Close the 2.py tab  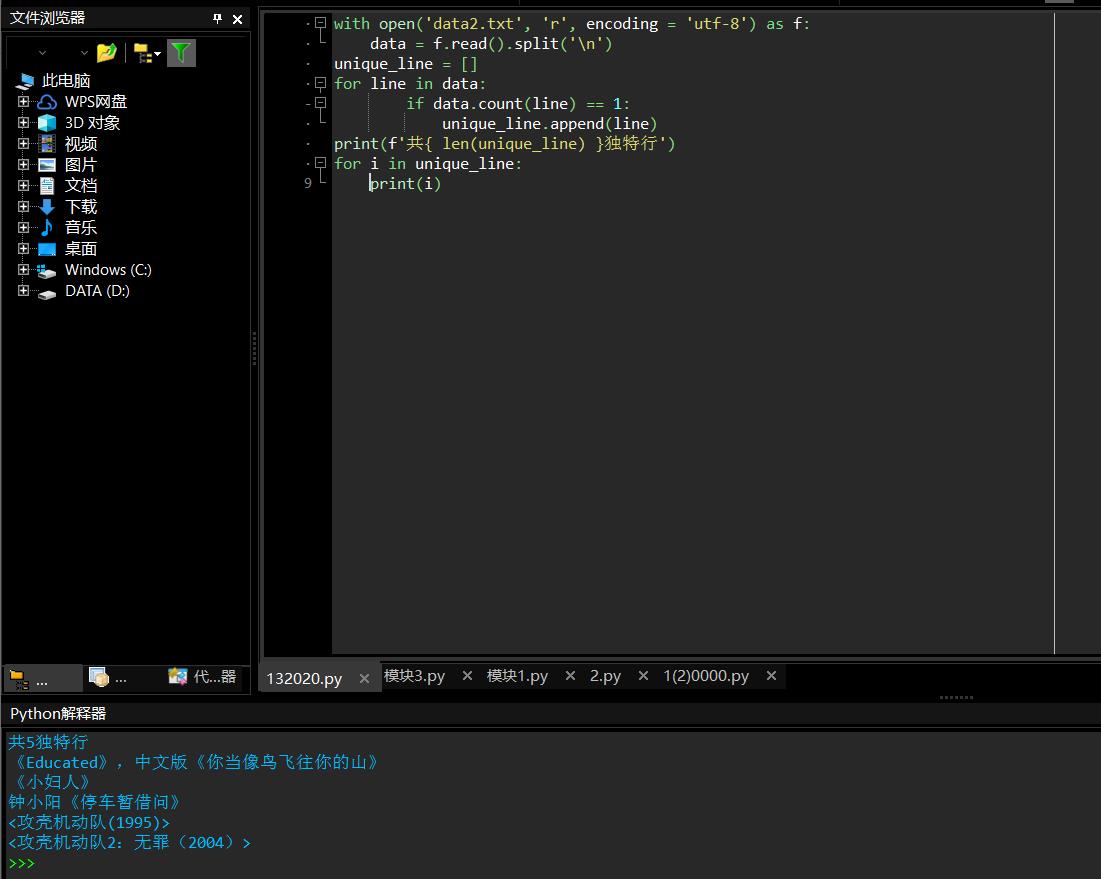(643, 675)
